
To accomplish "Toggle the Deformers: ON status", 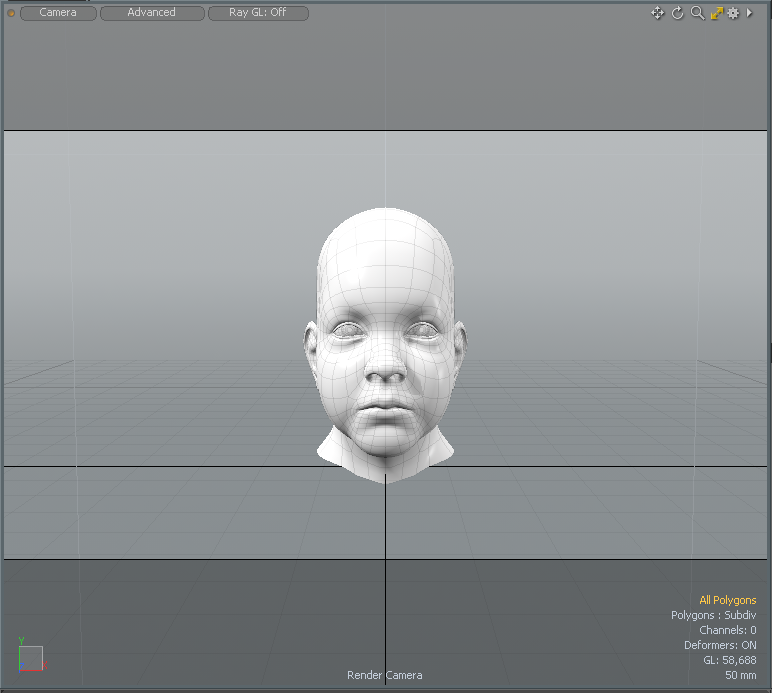I will 720,645.
